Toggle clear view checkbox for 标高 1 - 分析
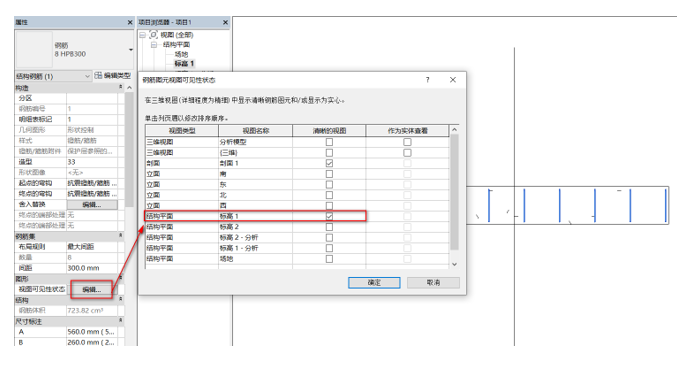 (329, 248)
